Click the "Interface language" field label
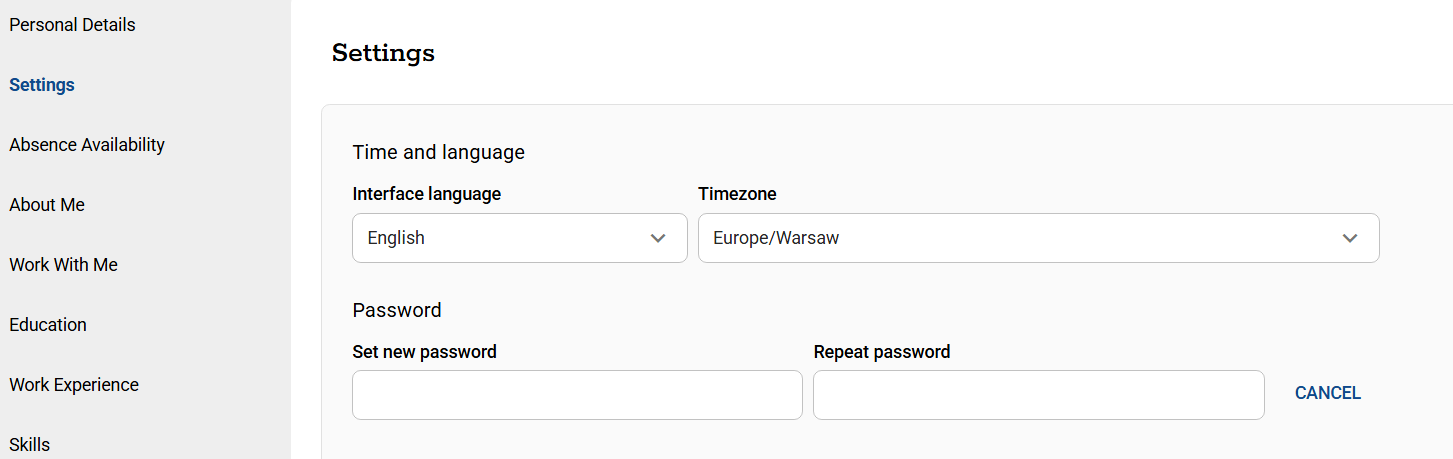The height and width of the screenshot is (459, 1453). tap(427, 194)
